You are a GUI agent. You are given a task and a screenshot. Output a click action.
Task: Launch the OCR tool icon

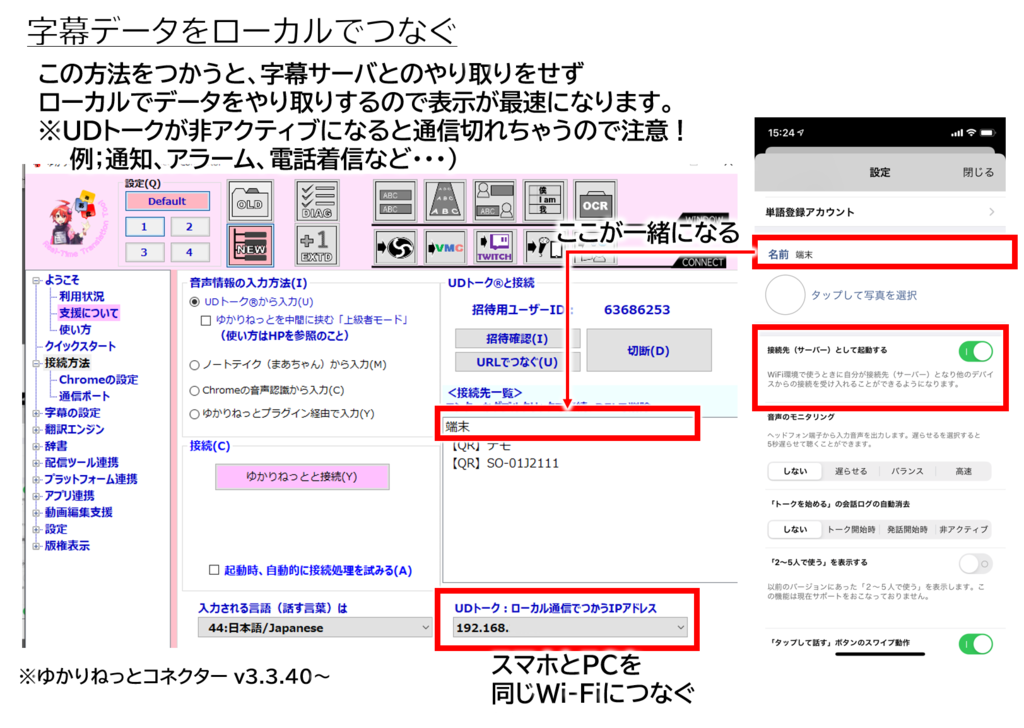595,200
